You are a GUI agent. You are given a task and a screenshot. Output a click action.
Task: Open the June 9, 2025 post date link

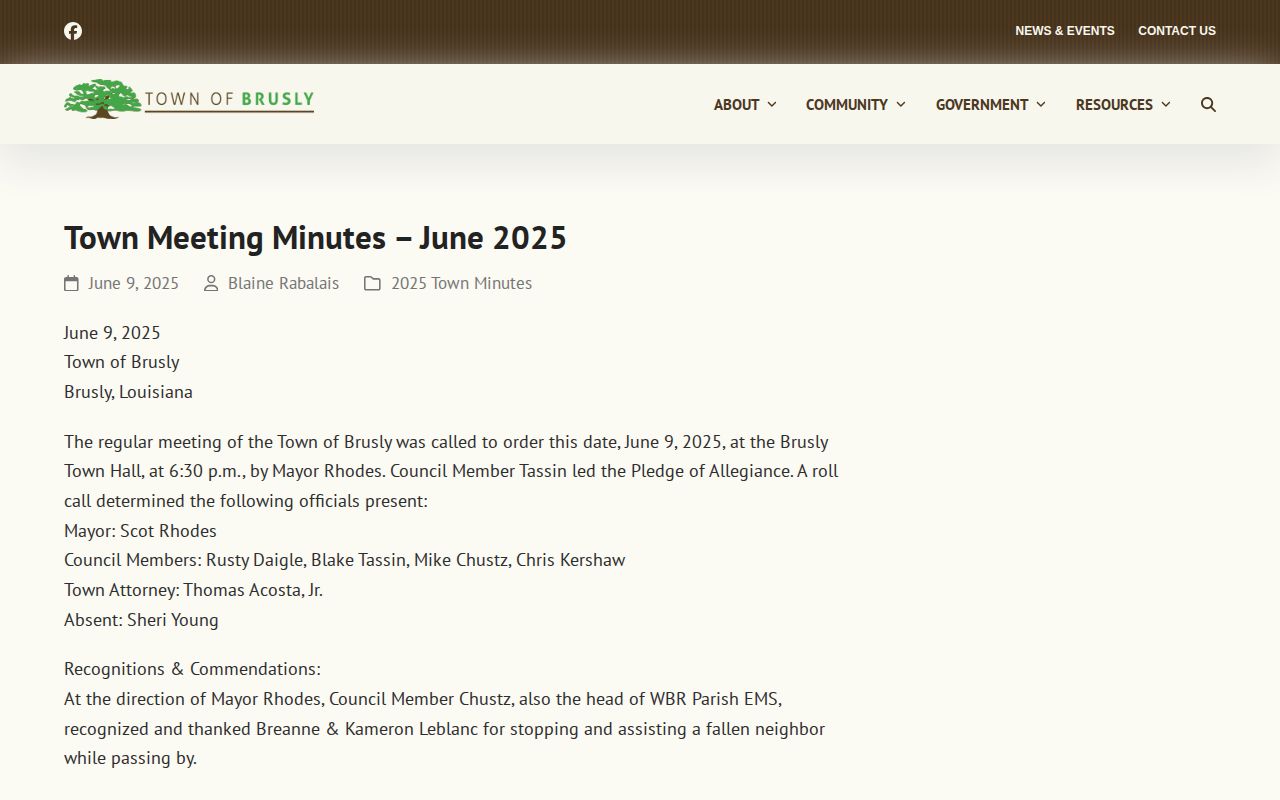click(133, 284)
